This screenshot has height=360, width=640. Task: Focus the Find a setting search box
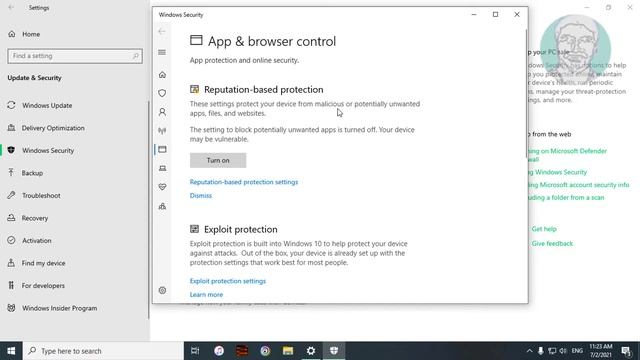click(x=75, y=56)
